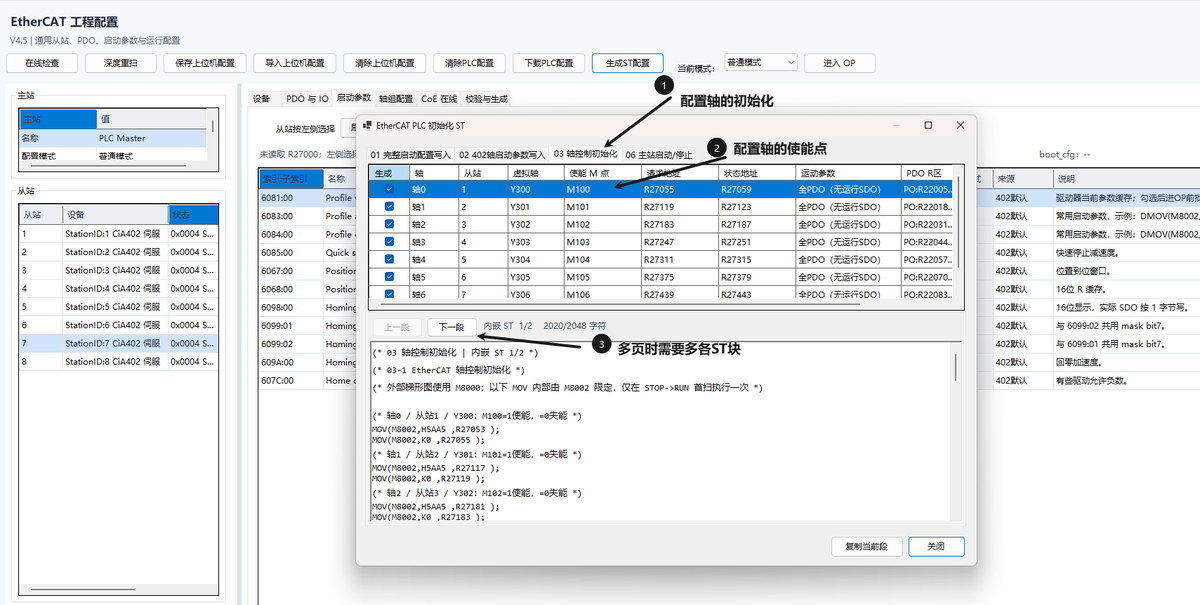Click the Y301 cell for 轴1
Image resolution: width=1200 pixels, height=605 pixels.
pyautogui.click(x=535, y=207)
